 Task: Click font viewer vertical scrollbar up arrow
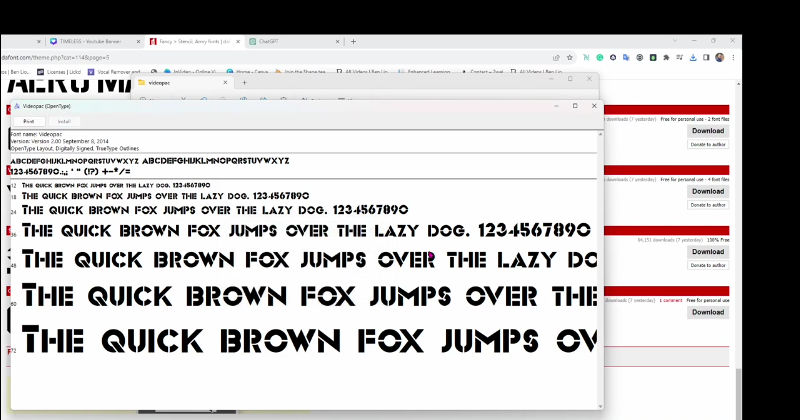(600, 134)
